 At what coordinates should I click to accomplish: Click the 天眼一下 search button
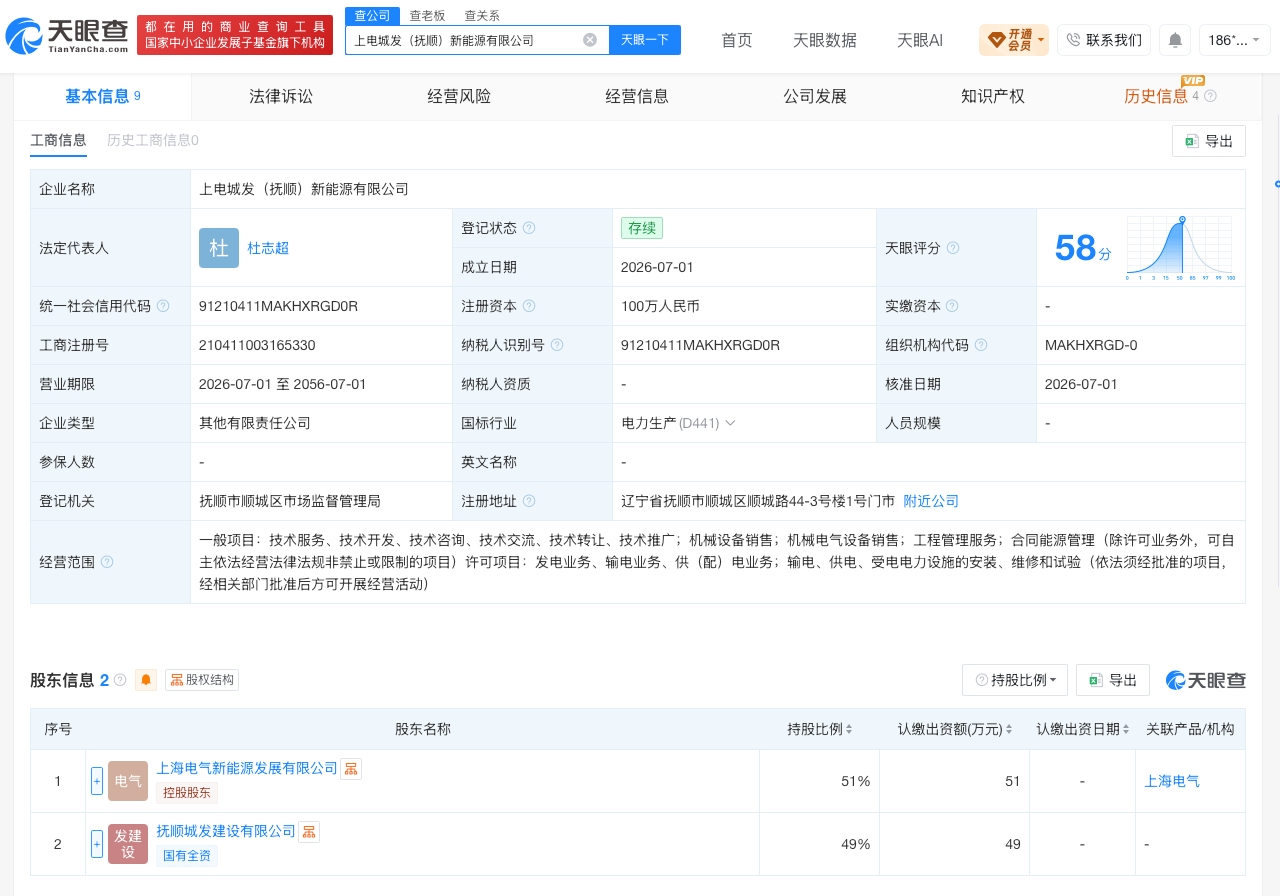[x=645, y=40]
